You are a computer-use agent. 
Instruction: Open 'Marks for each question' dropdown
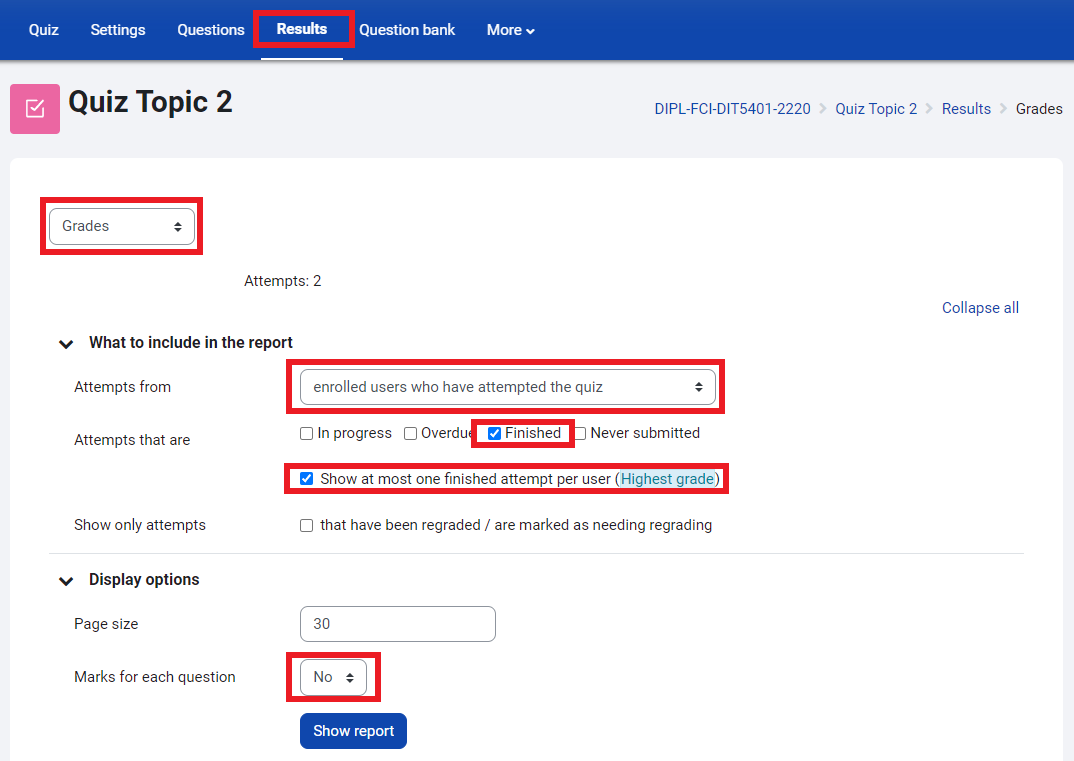334,677
